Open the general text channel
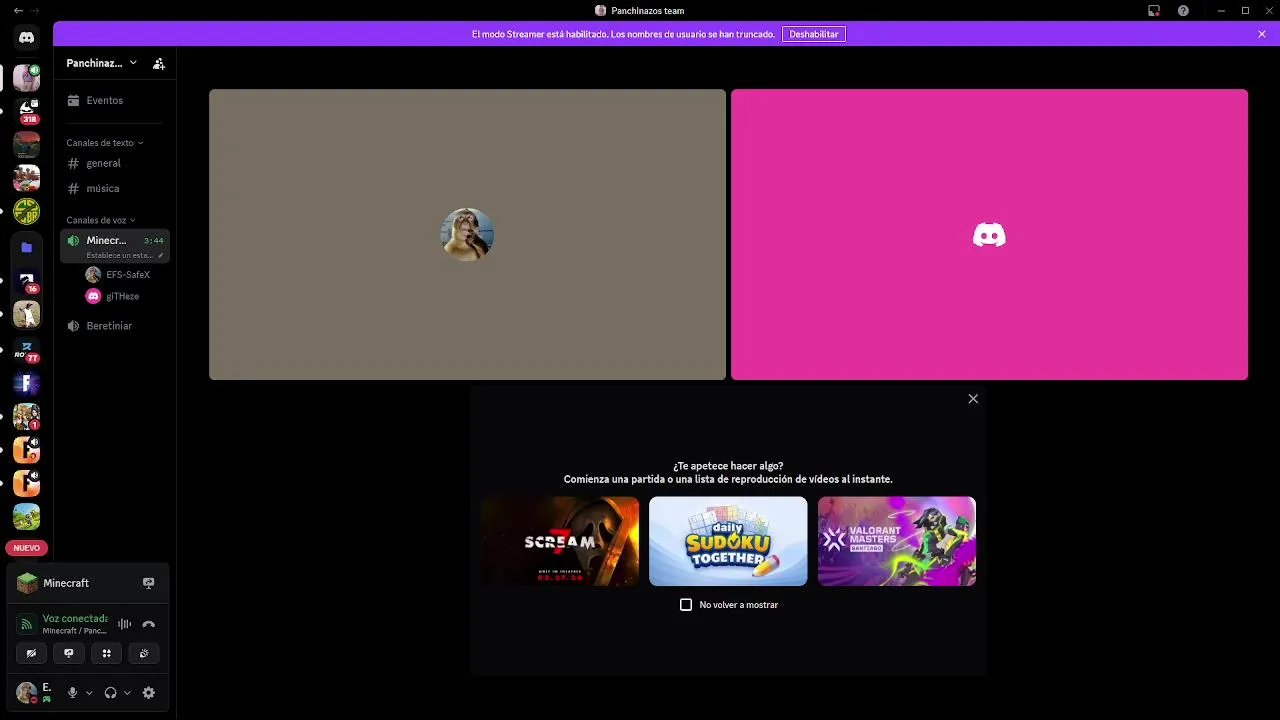Screen dimensions: 1280x720 point(113,163)
